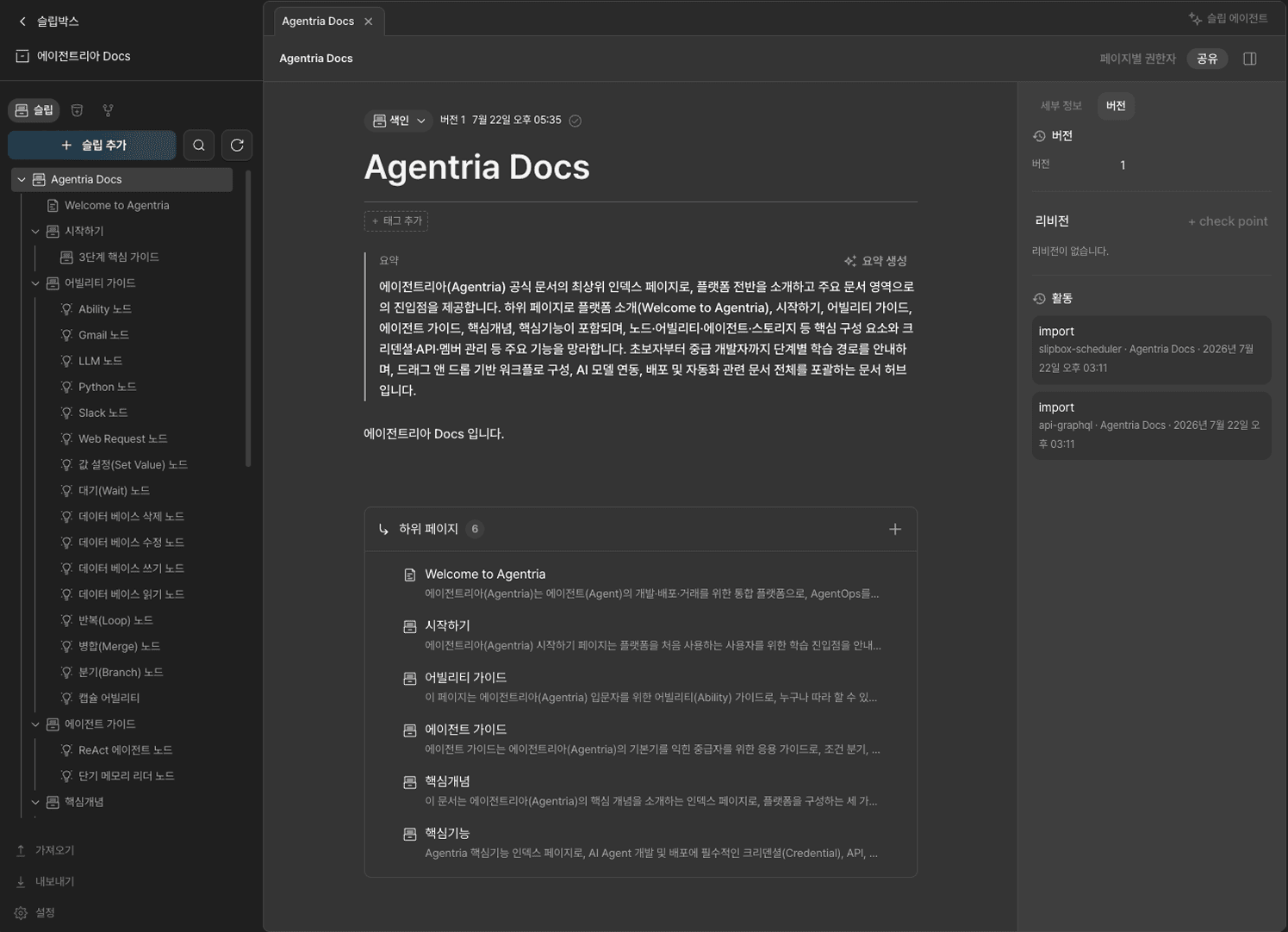This screenshot has width=1288, height=932.
Task: Select Python 노드 in the tree
Action: (108, 387)
